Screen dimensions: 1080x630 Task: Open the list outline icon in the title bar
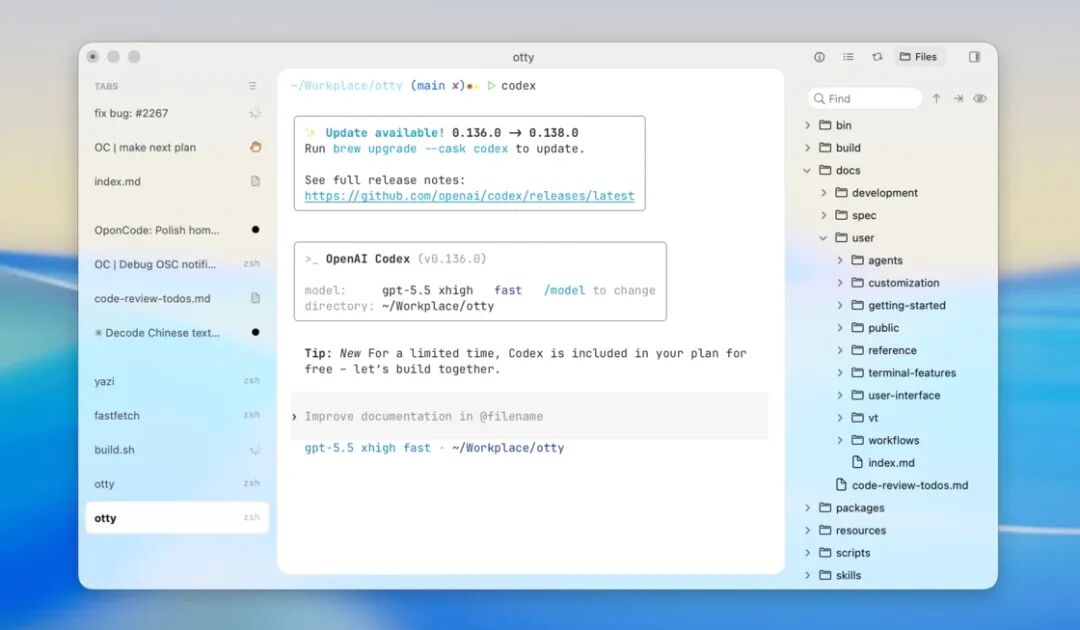click(848, 57)
